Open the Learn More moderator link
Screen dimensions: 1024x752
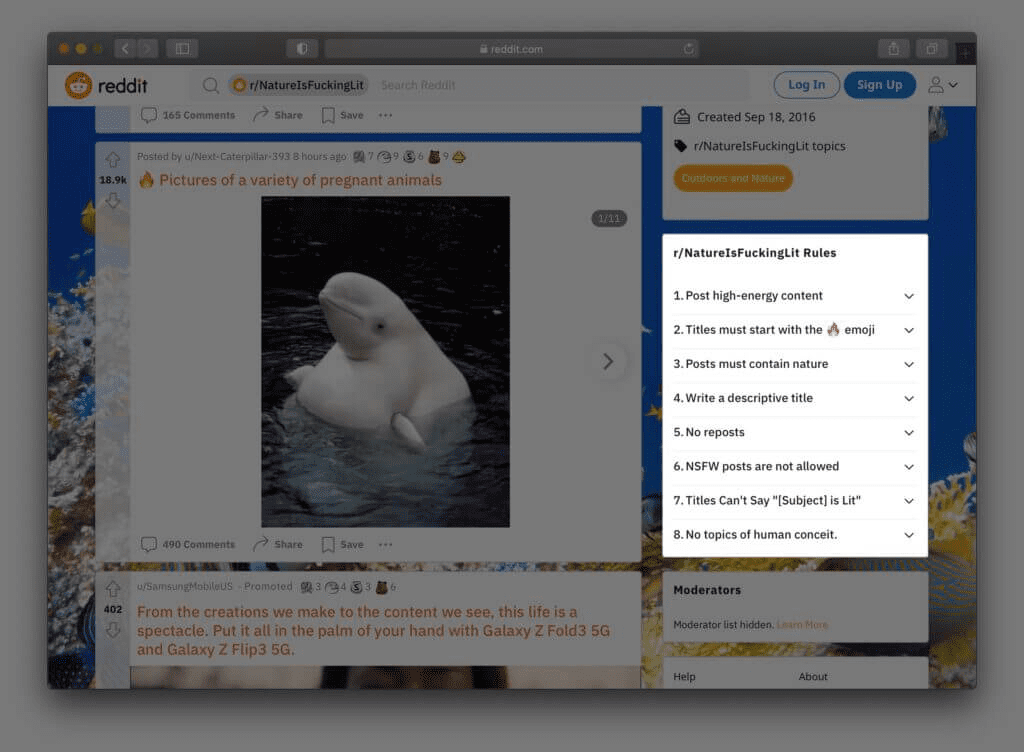point(802,624)
